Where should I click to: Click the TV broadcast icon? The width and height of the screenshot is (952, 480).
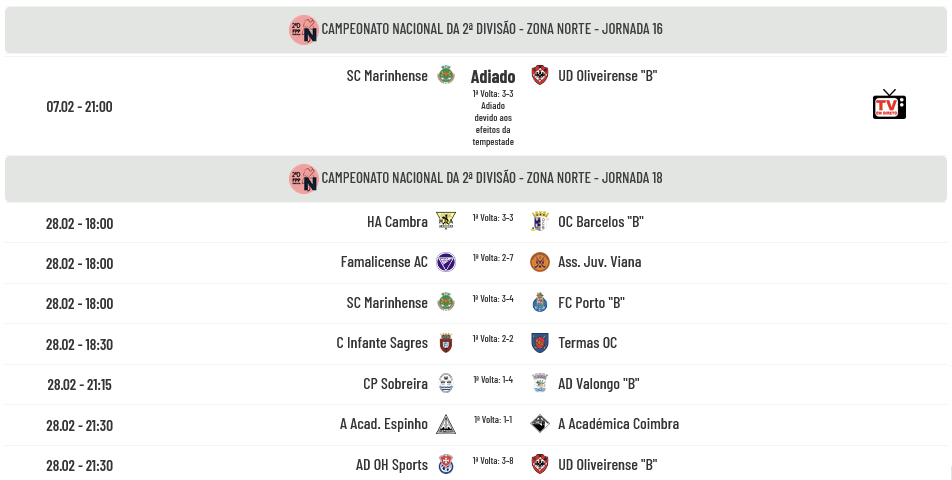889,105
